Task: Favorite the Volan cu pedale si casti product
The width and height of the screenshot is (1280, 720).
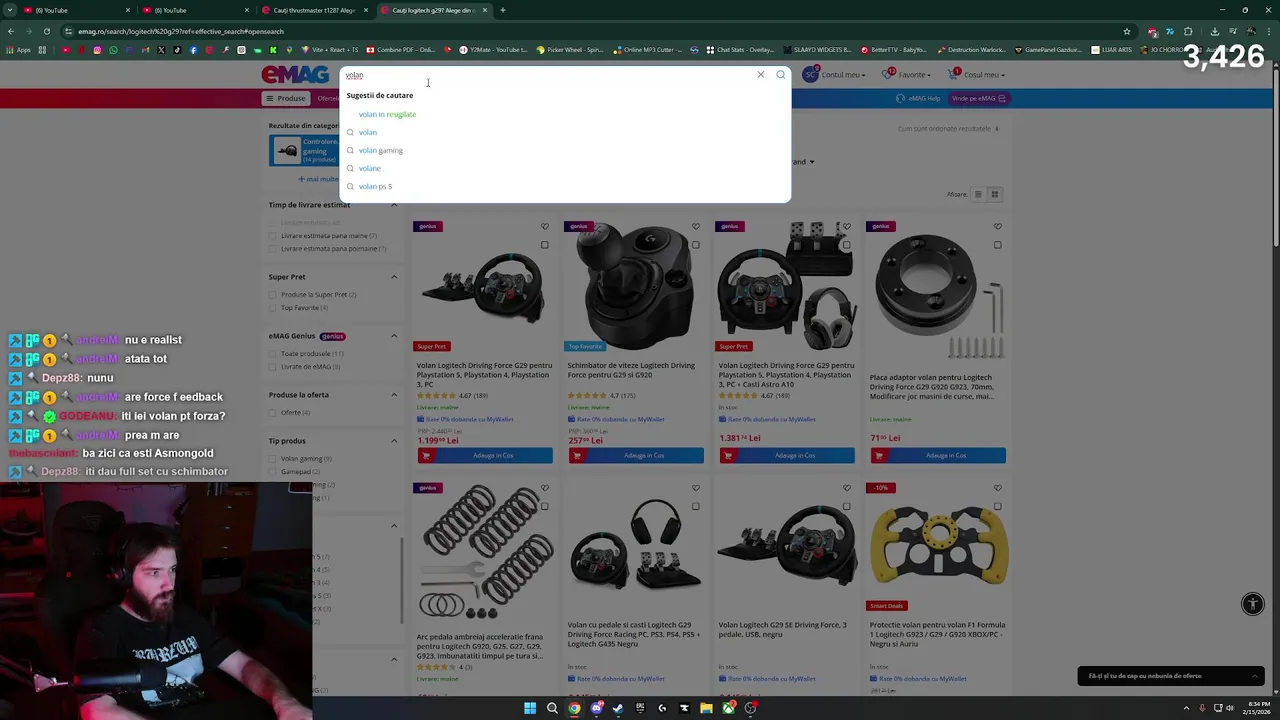Action: pos(695,488)
